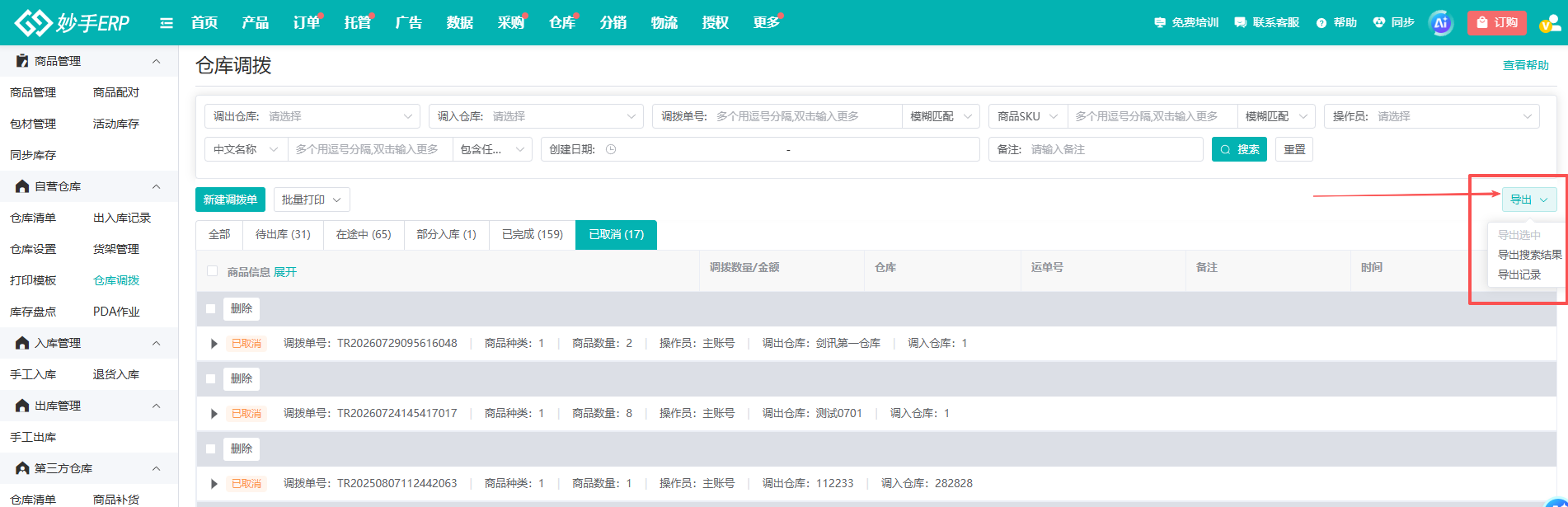Image resolution: width=1568 pixels, height=507 pixels.
Task: Open the 中文名称 dropdown
Action: (x=246, y=149)
